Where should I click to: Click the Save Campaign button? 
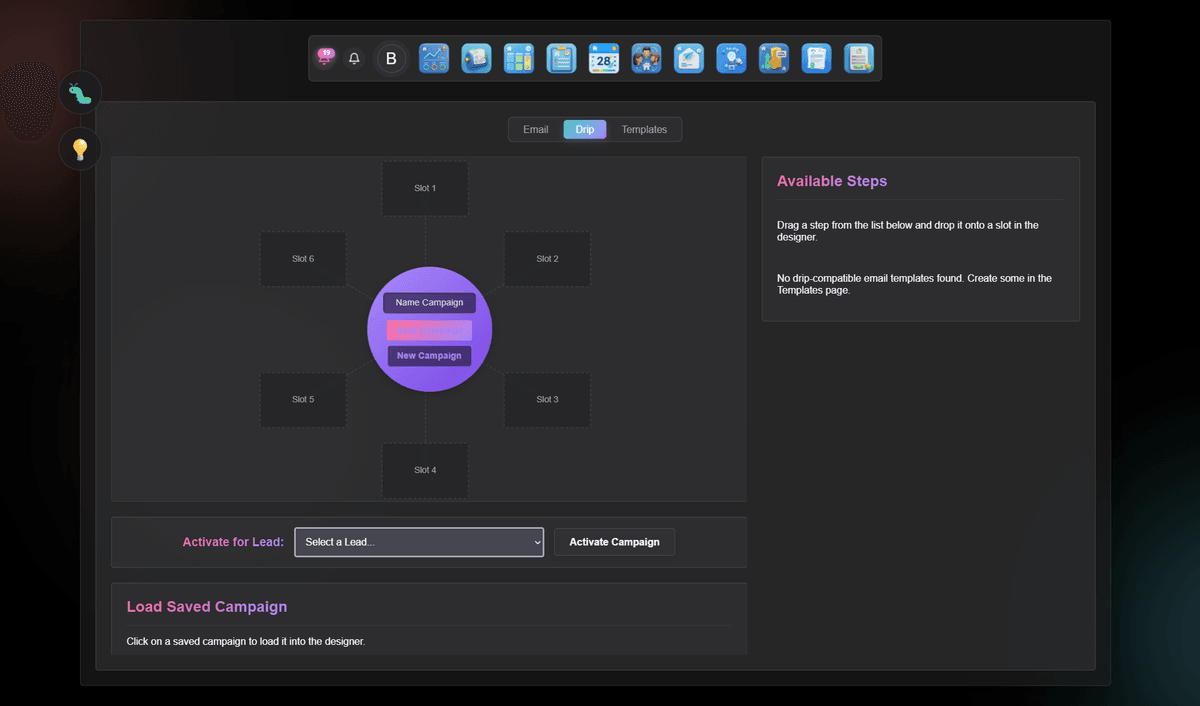click(x=429, y=330)
